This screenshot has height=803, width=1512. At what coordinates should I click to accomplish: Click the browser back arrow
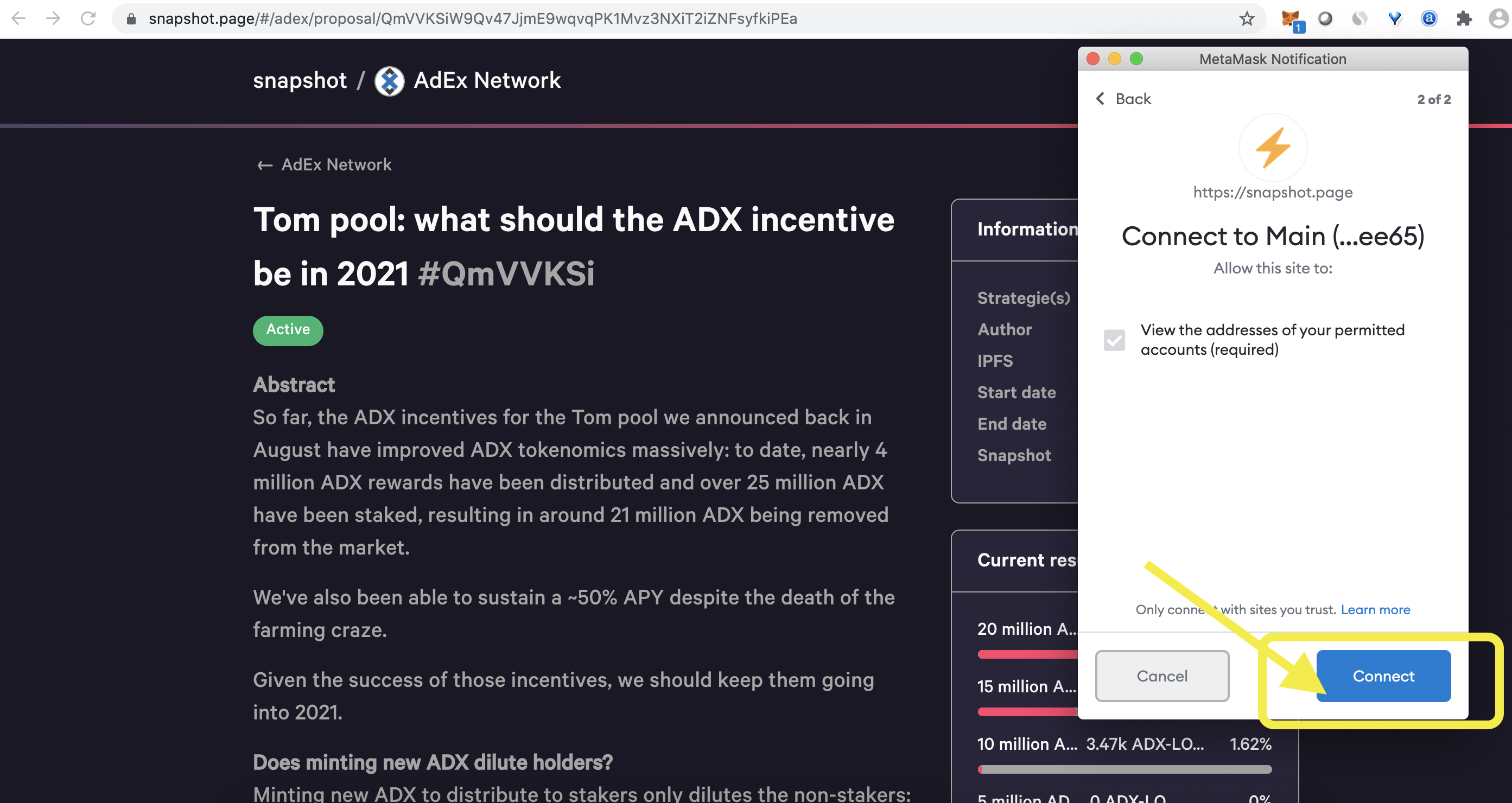click(x=19, y=19)
